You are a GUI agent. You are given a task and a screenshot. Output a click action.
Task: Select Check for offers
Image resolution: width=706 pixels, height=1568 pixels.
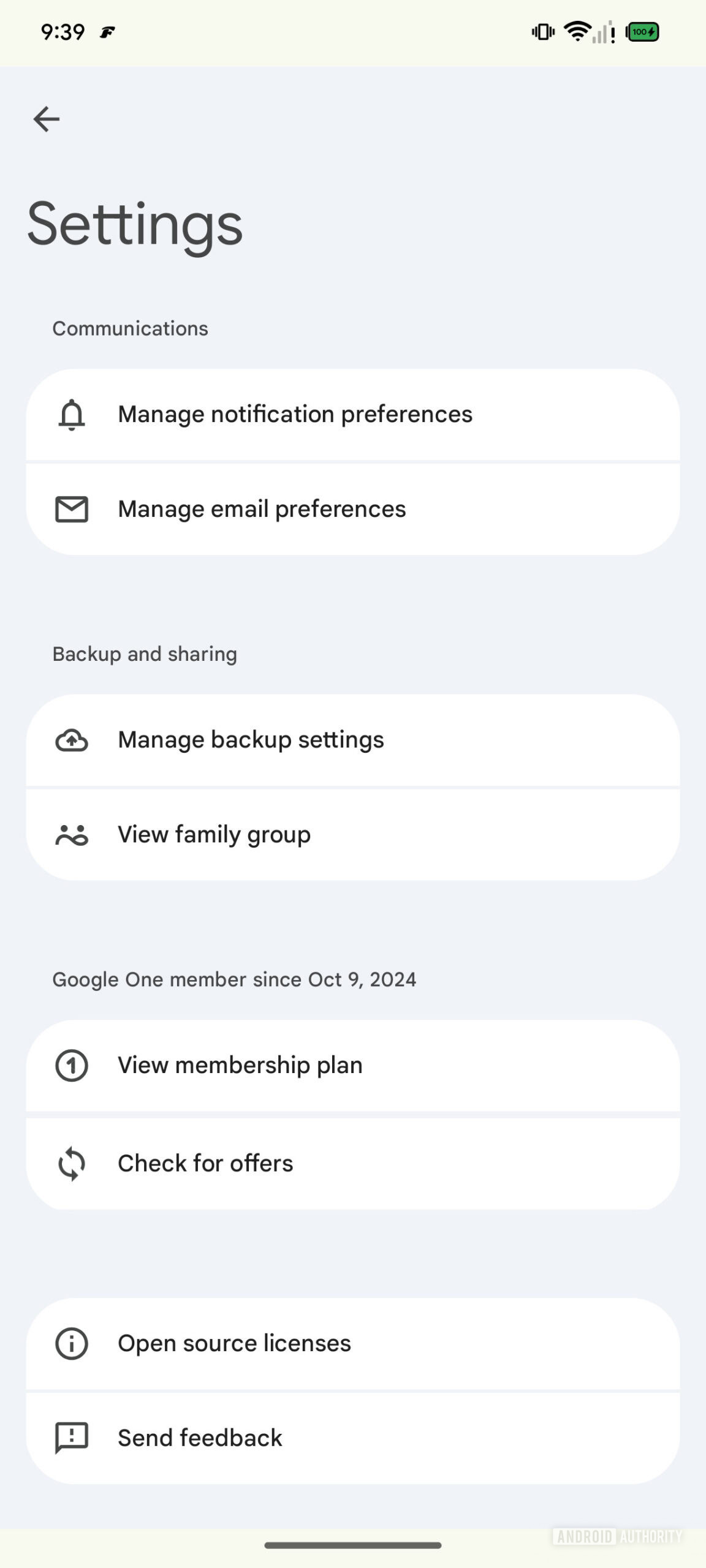click(353, 1163)
